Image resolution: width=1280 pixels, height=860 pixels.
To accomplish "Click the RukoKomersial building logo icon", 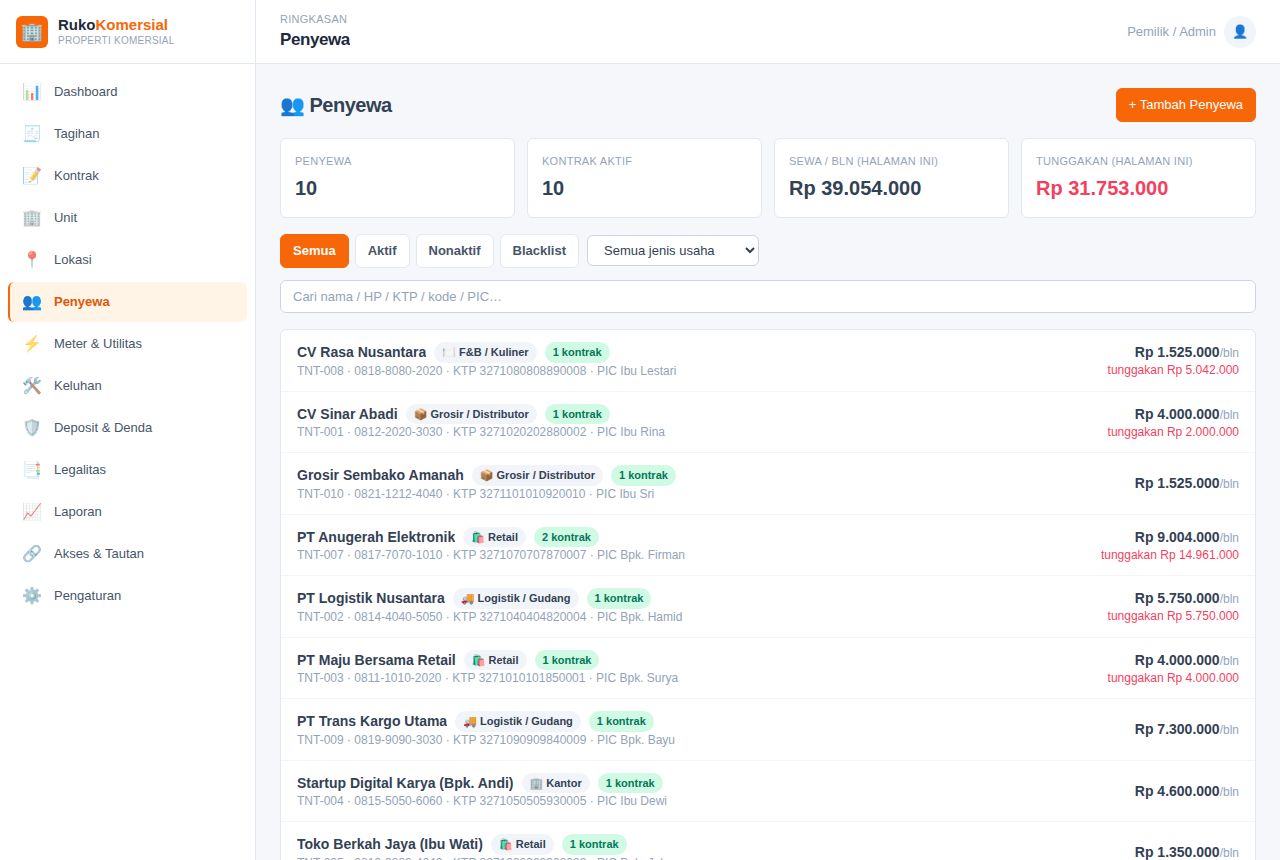I will 32,32.
